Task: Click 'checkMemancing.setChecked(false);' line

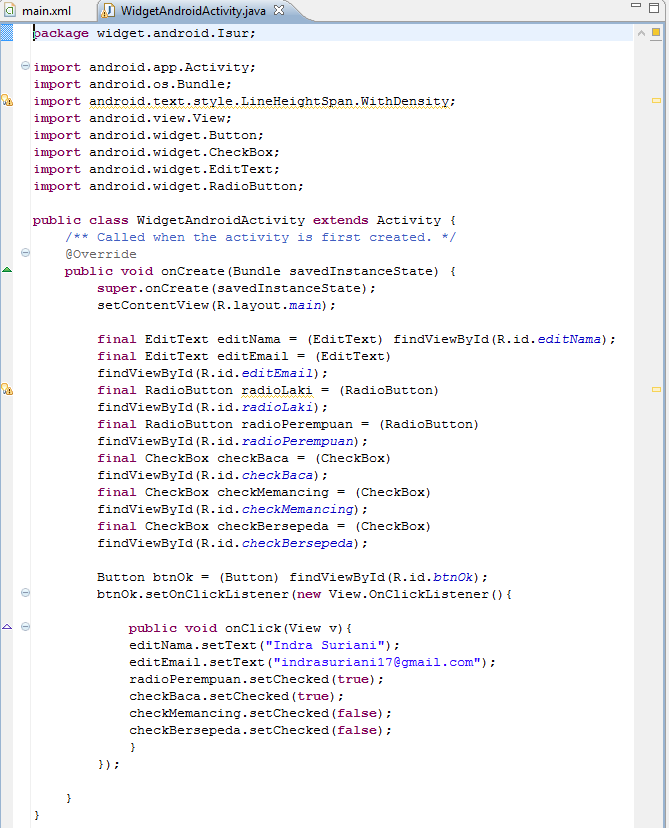Action: click(260, 713)
